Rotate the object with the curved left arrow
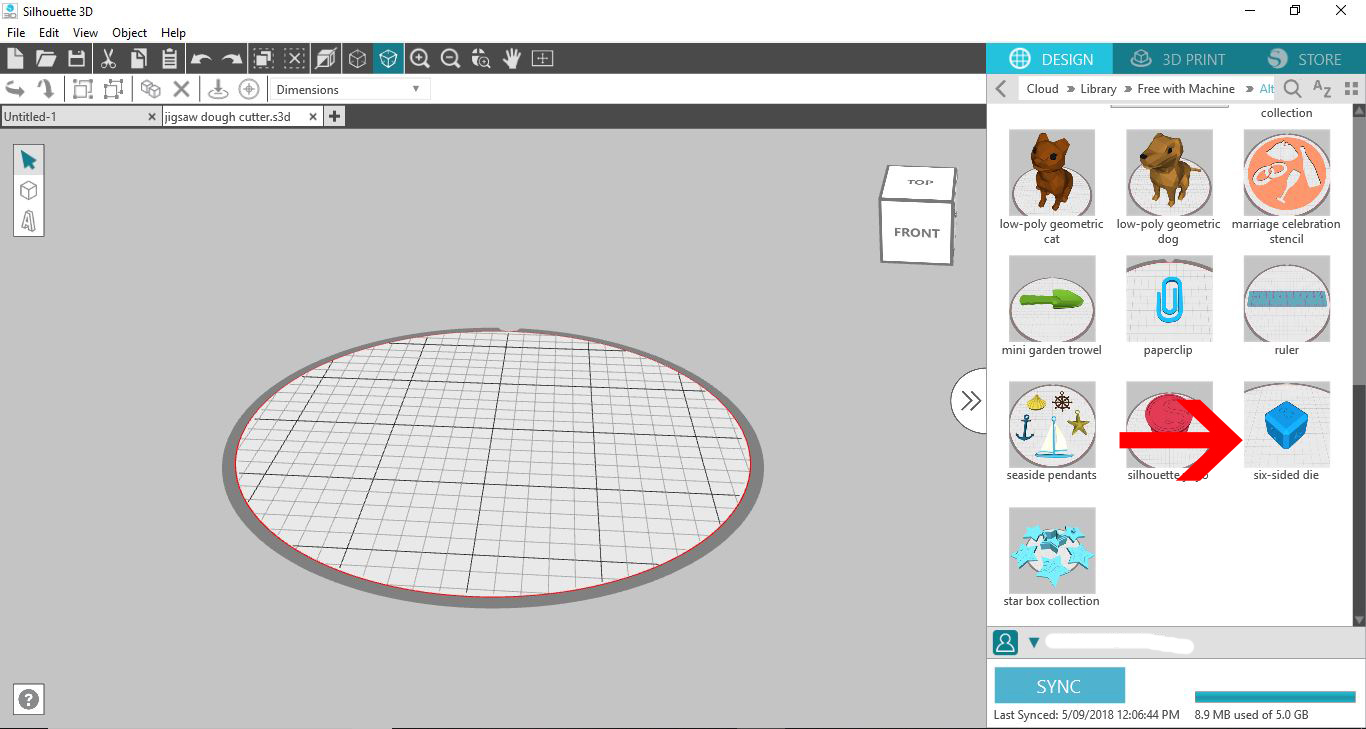The width and height of the screenshot is (1366, 729). [15, 89]
